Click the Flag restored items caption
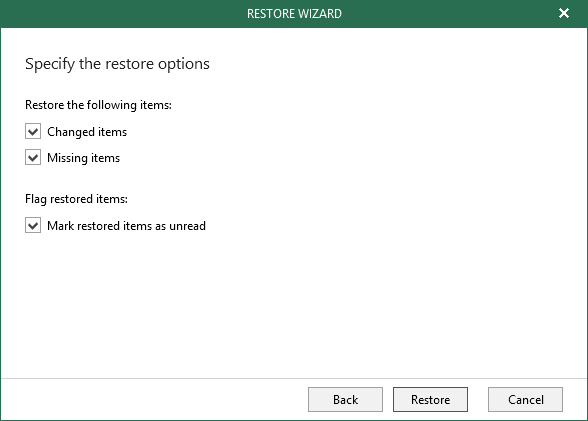Image resolution: width=588 pixels, height=421 pixels. point(76,199)
